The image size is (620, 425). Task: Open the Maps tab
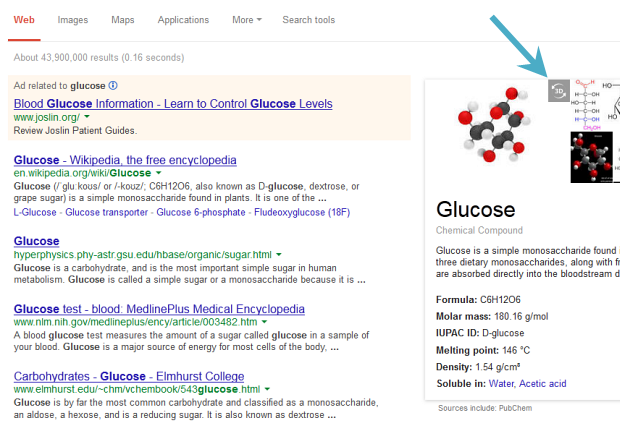point(123,20)
